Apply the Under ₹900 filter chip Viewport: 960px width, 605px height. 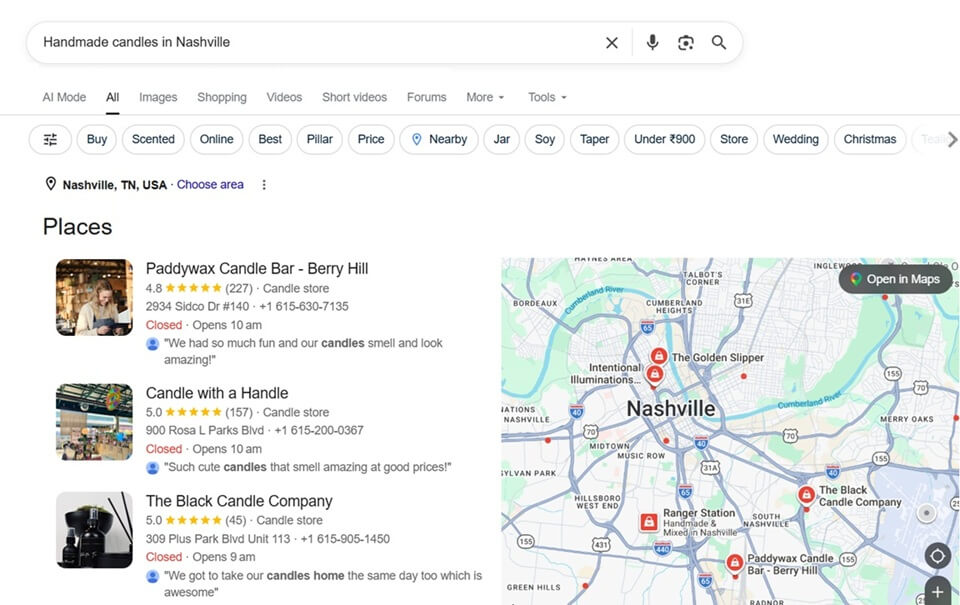[x=664, y=140]
